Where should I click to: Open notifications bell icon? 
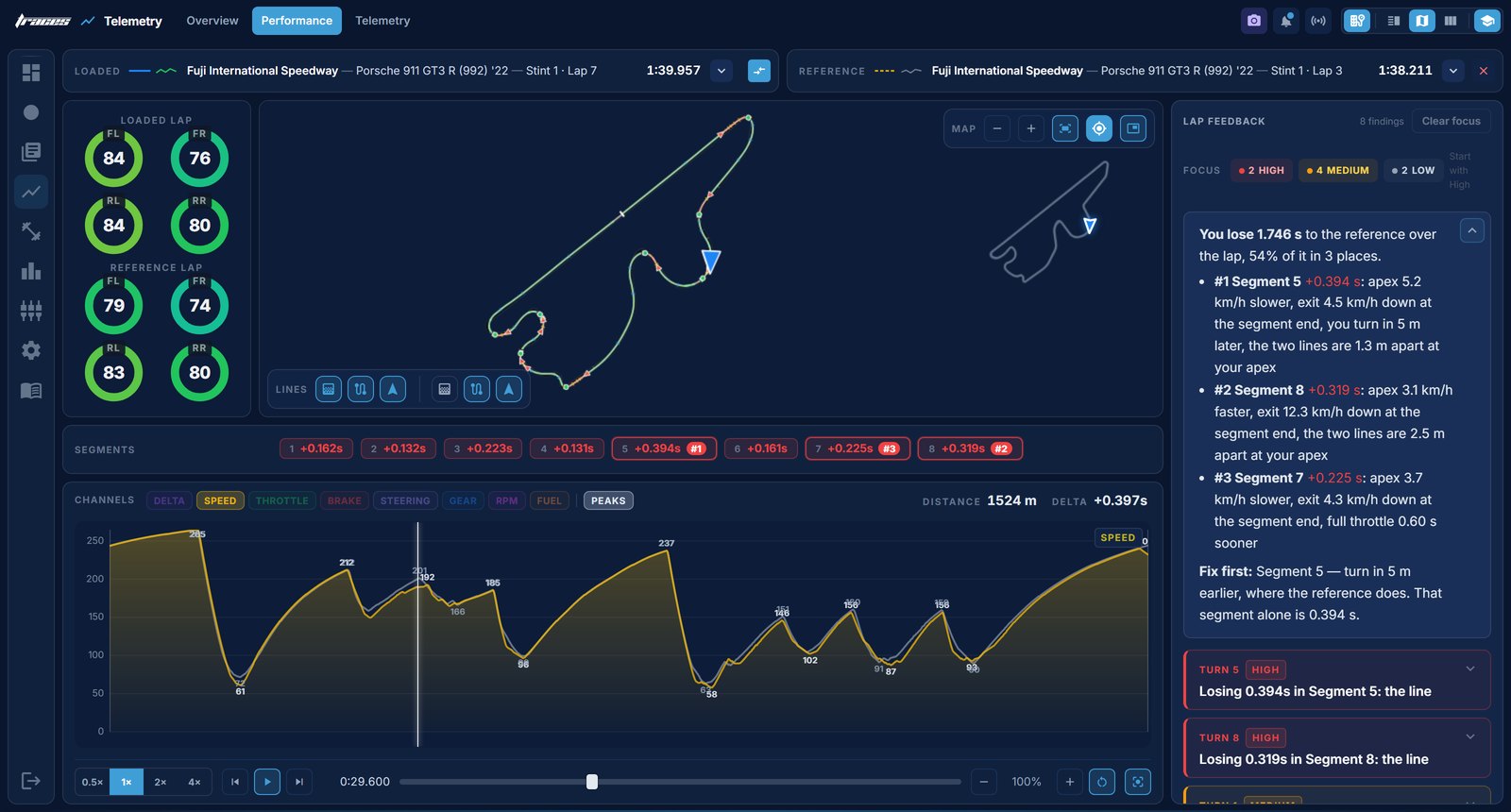coord(1286,21)
